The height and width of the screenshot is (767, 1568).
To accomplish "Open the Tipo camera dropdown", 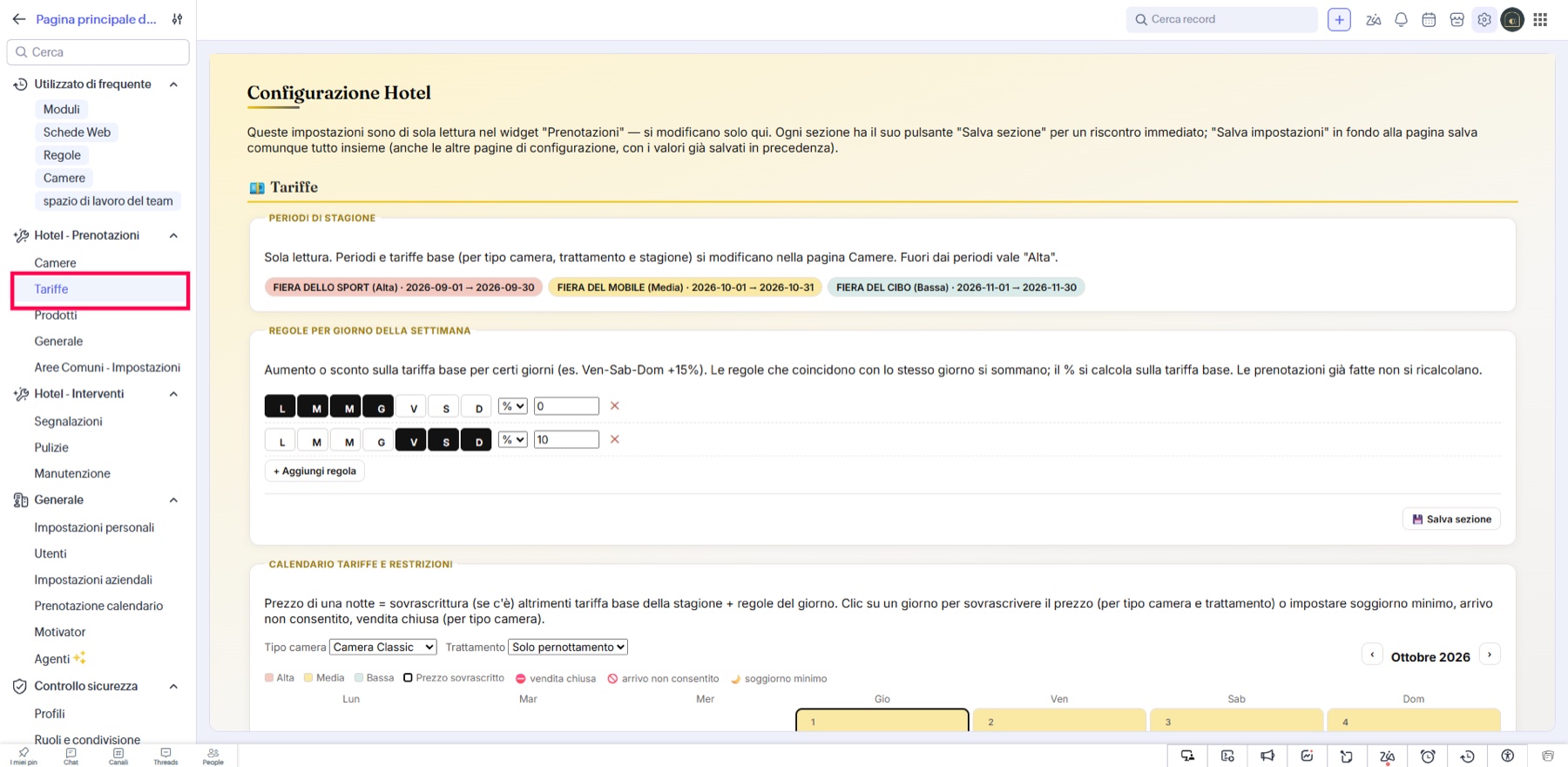I will tap(382, 647).
